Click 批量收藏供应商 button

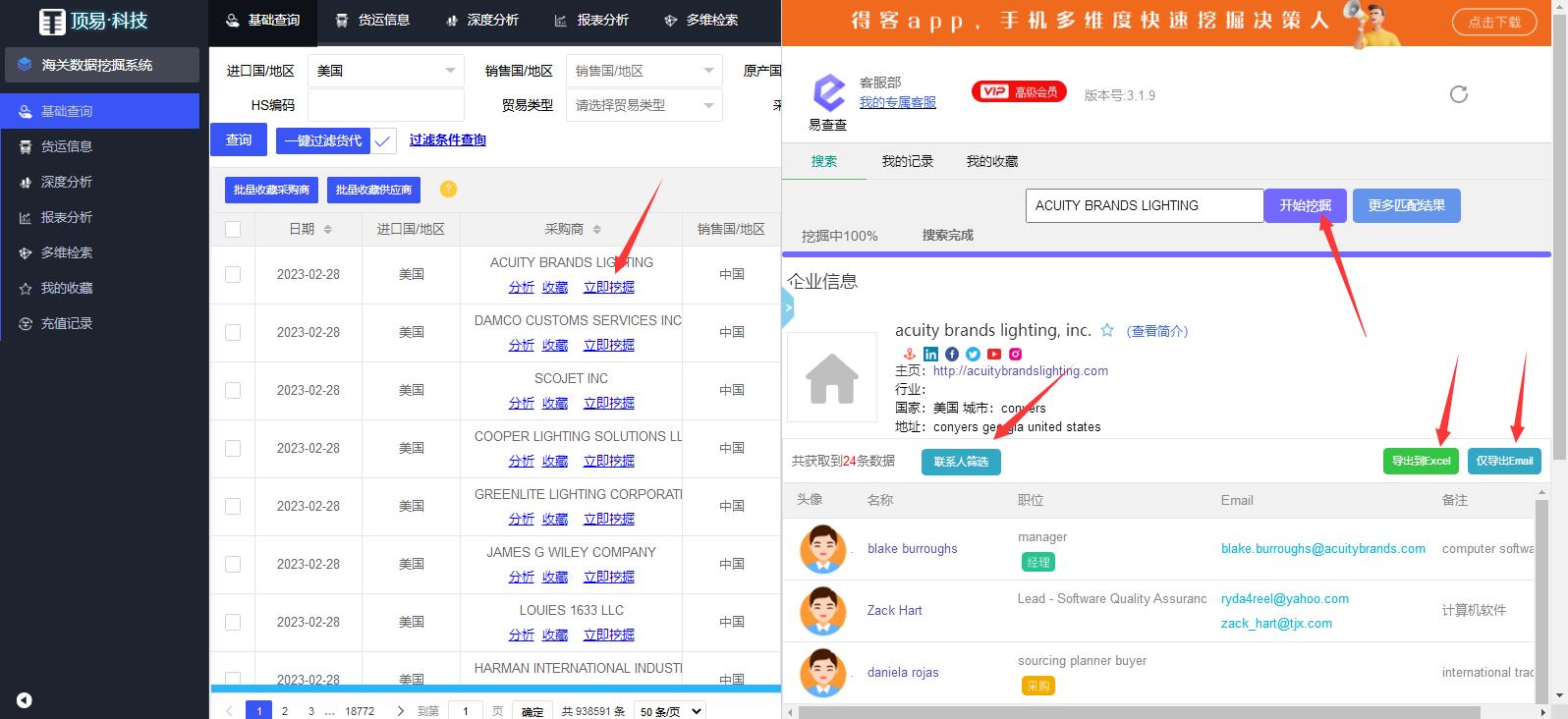[373, 190]
